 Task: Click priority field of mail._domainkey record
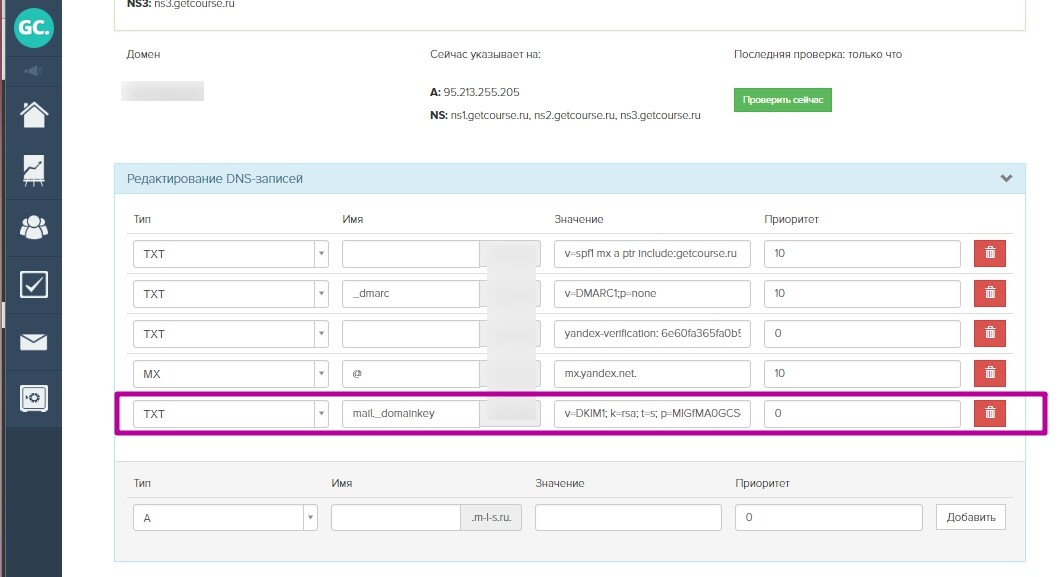click(862, 413)
